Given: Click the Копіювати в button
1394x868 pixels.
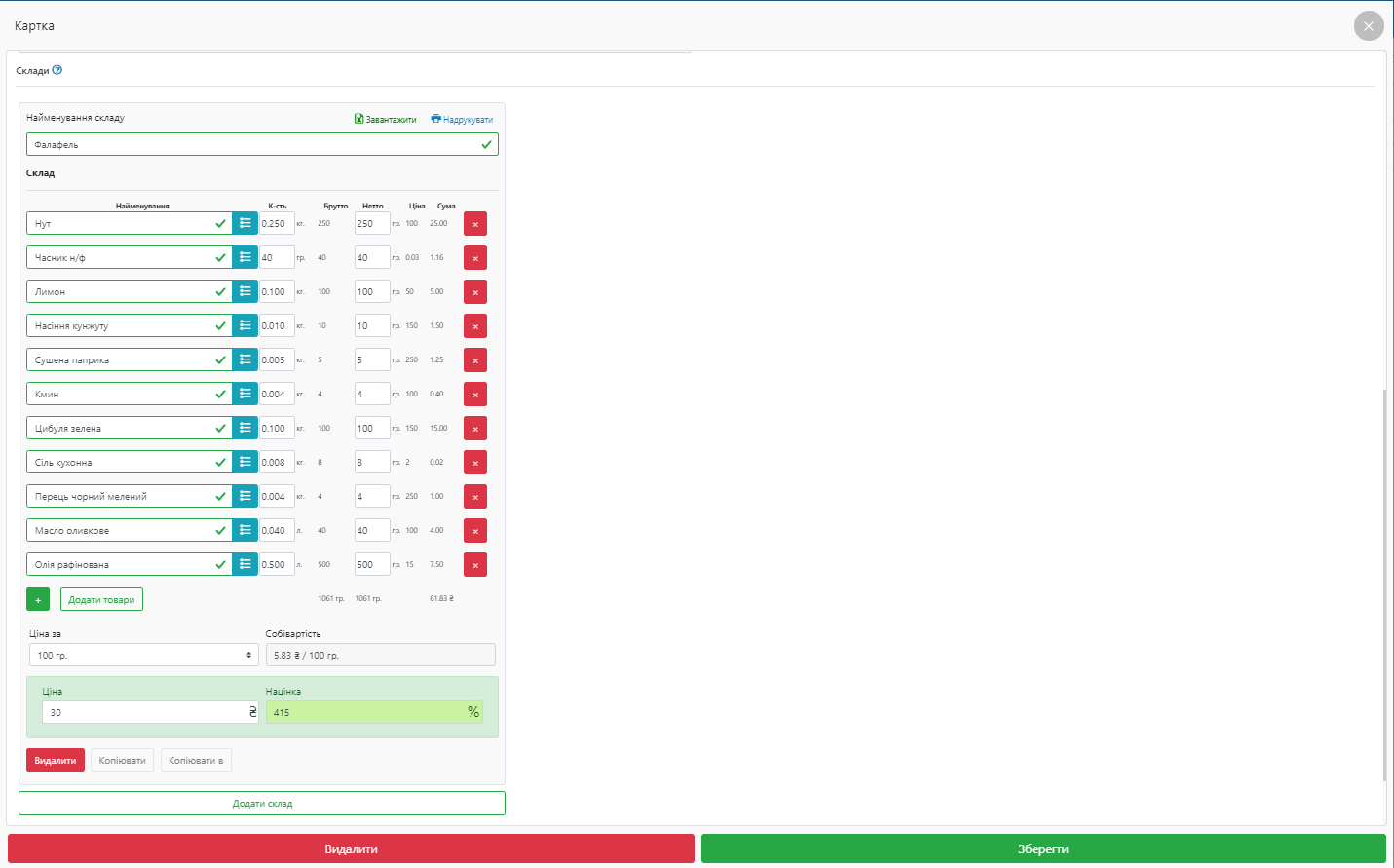Looking at the screenshot, I should point(196,761).
